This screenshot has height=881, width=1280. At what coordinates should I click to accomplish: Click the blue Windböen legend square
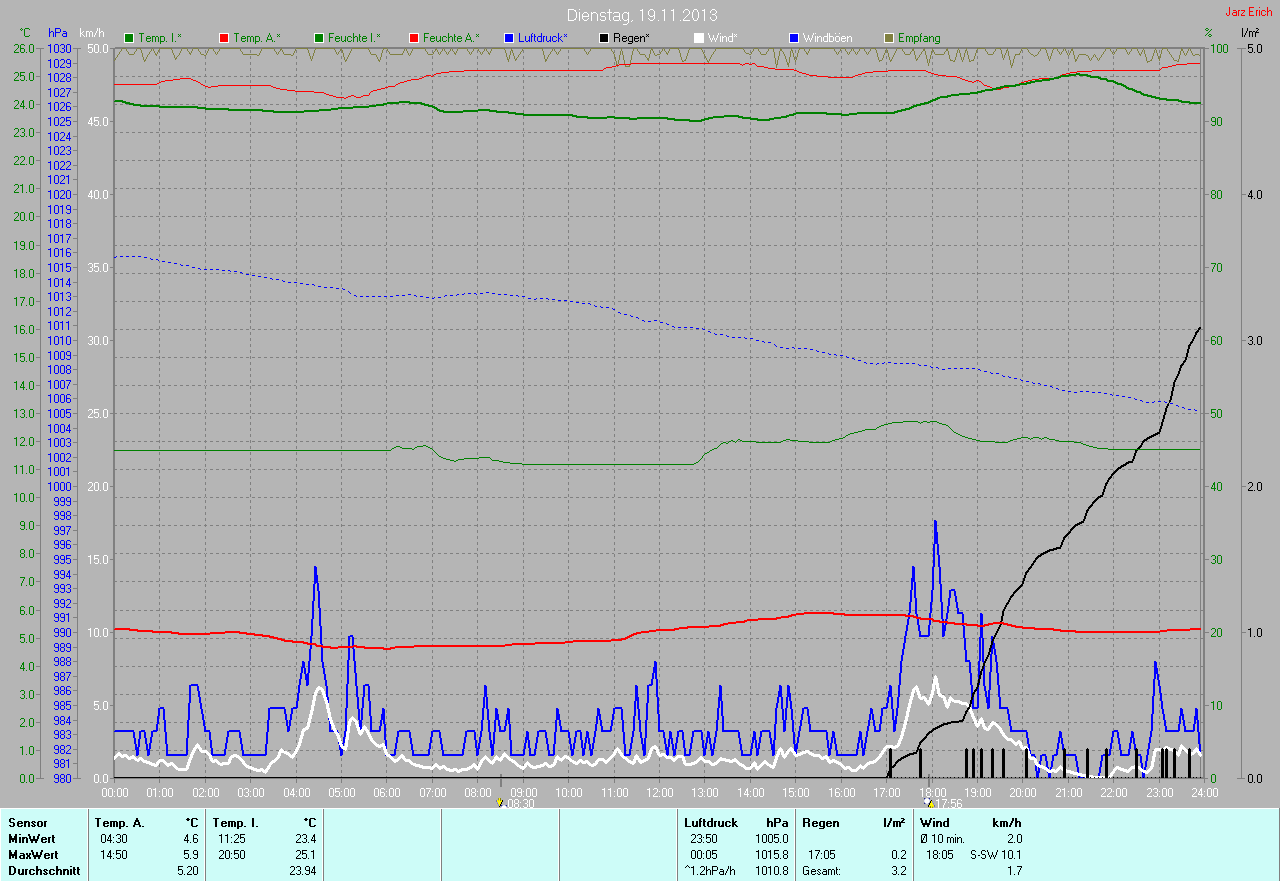pyautogui.click(x=795, y=38)
